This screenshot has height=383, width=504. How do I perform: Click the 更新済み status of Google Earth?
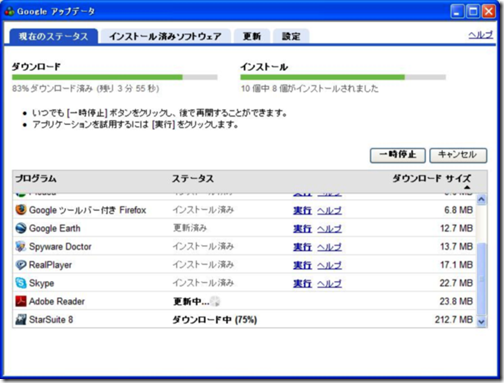(x=190, y=228)
